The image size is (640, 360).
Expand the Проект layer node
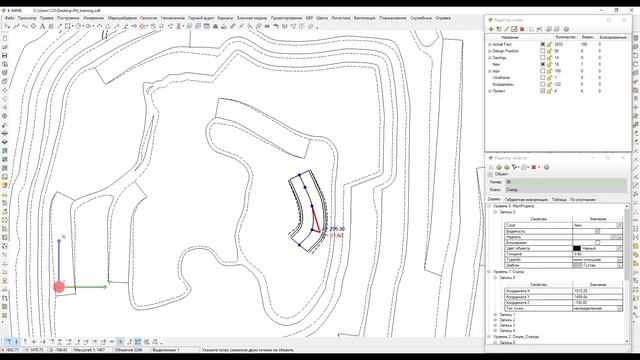(489, 91)
